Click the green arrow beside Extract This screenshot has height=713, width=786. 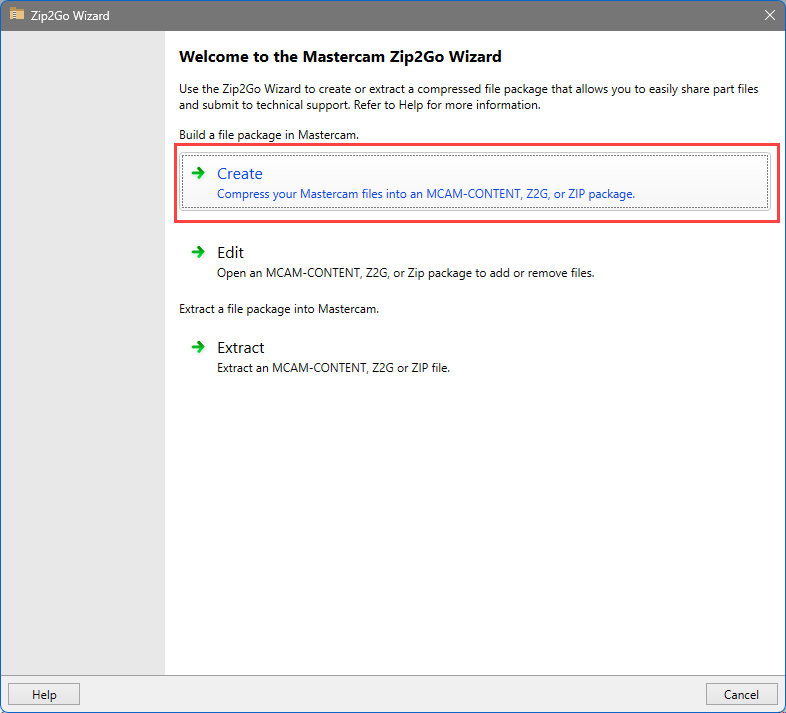pyautogui.click(x=199, y=347)
